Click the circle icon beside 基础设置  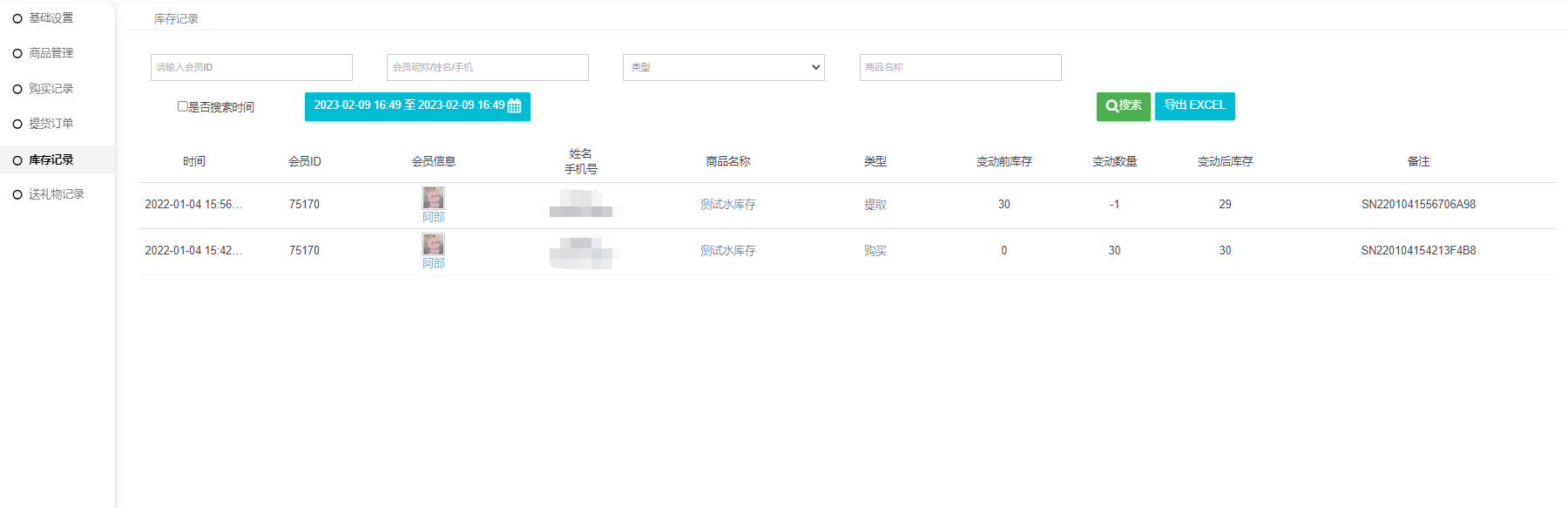[x=17, y=18]
